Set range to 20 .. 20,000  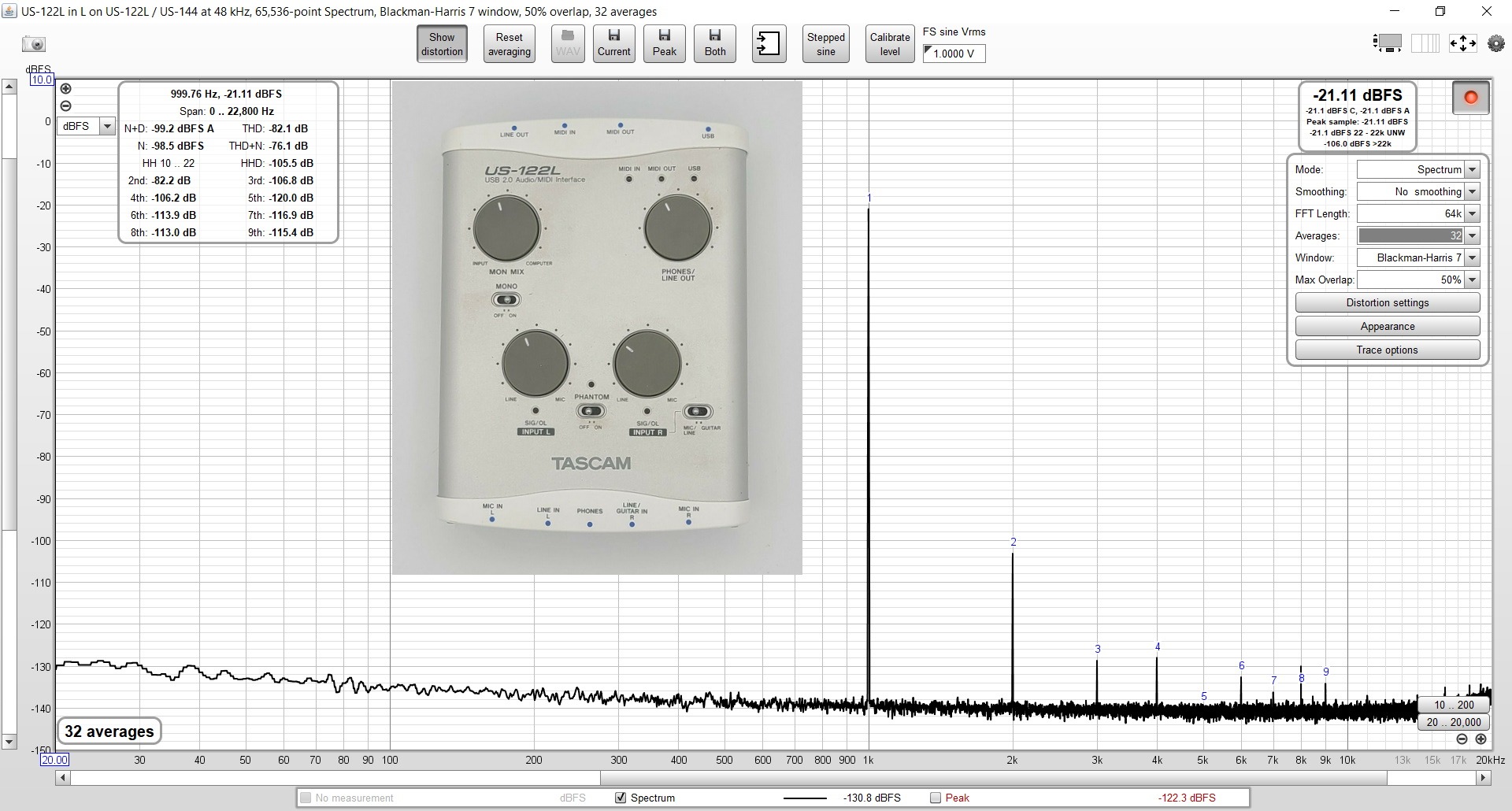click(x=1454, y=722)
